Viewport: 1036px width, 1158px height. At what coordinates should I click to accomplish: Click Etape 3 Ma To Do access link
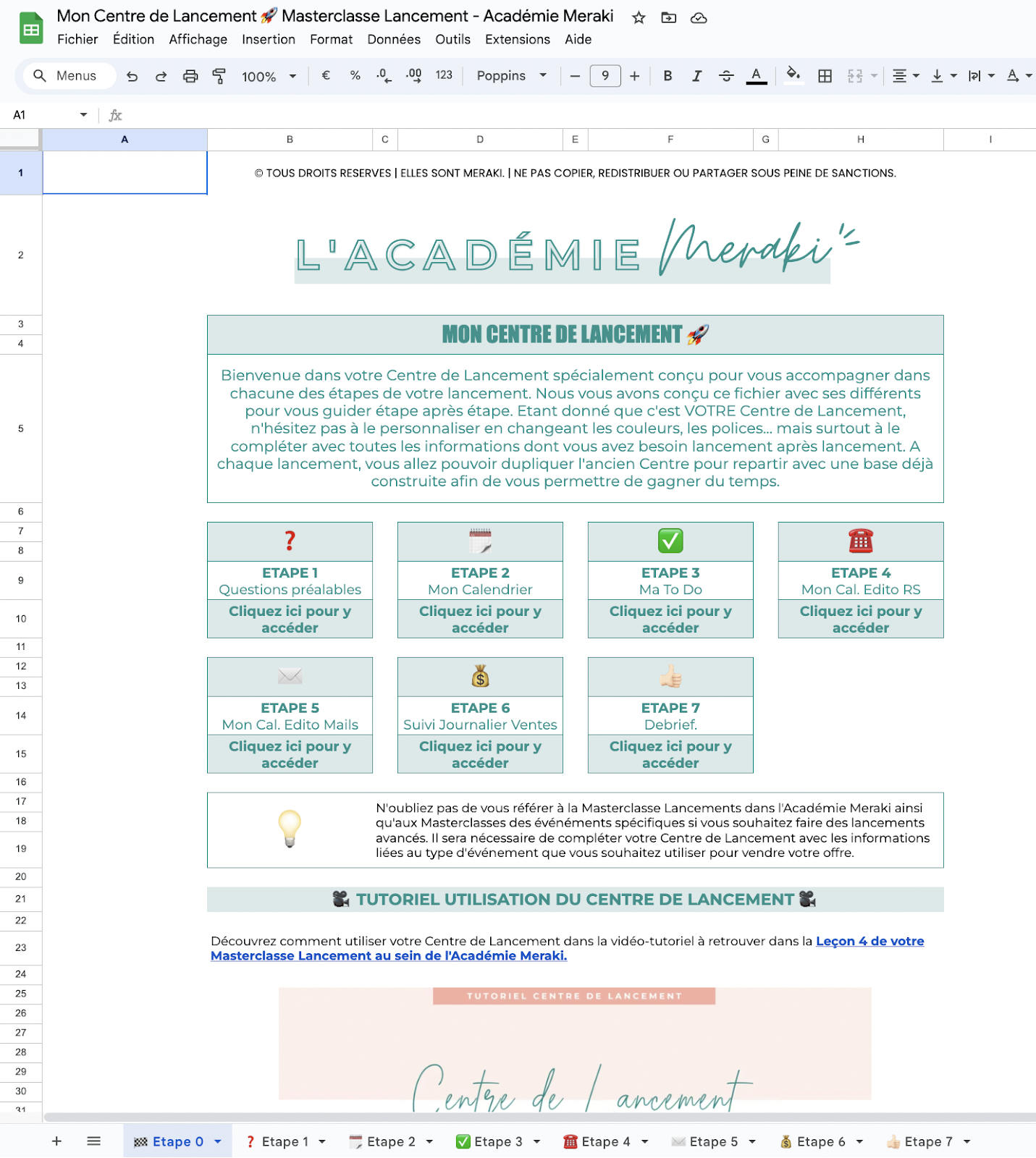(x=670, y=619)
